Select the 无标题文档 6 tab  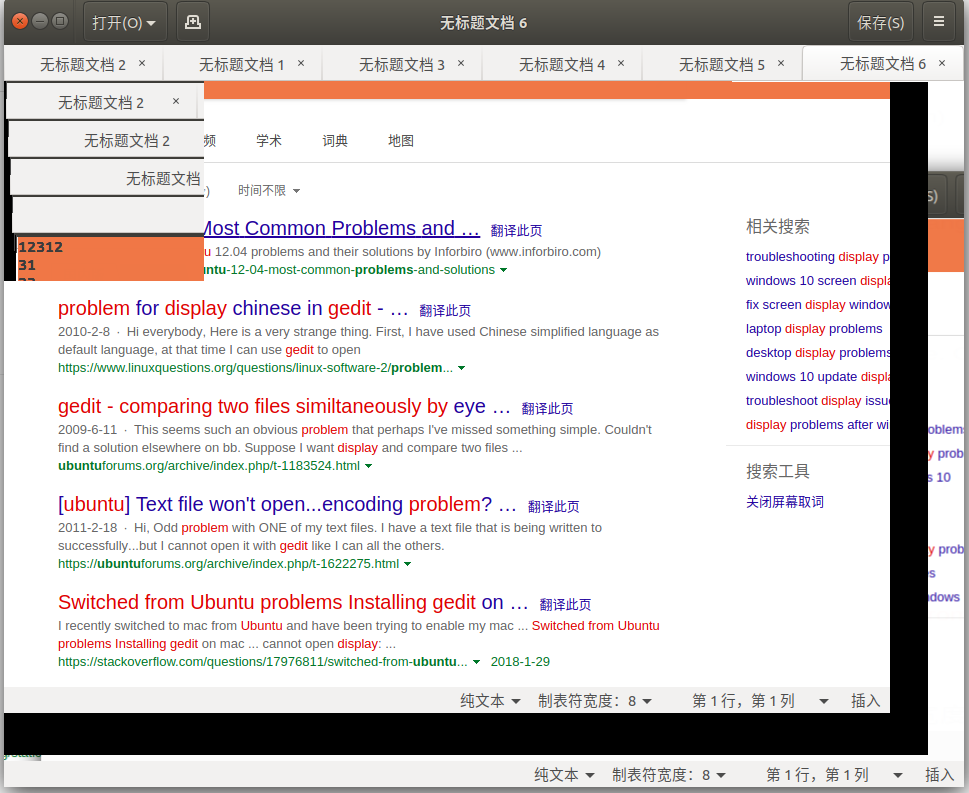coord(882,64)
